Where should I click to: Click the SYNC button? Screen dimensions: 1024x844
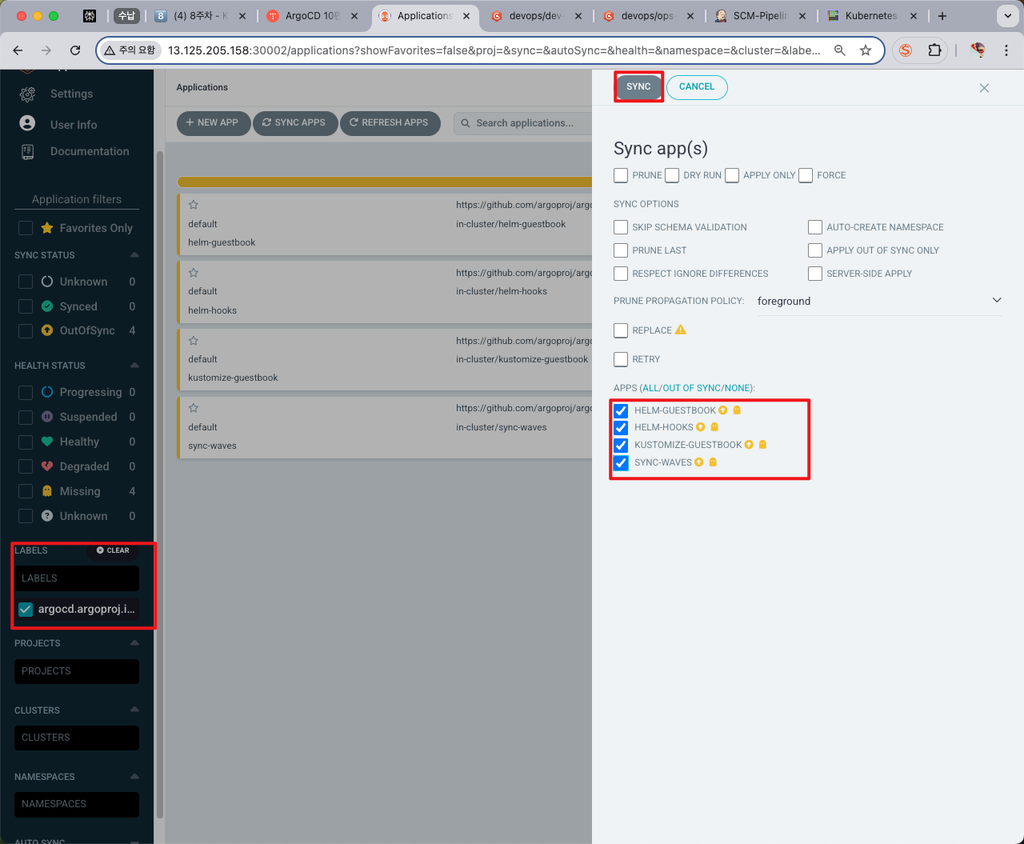(639, 87)
